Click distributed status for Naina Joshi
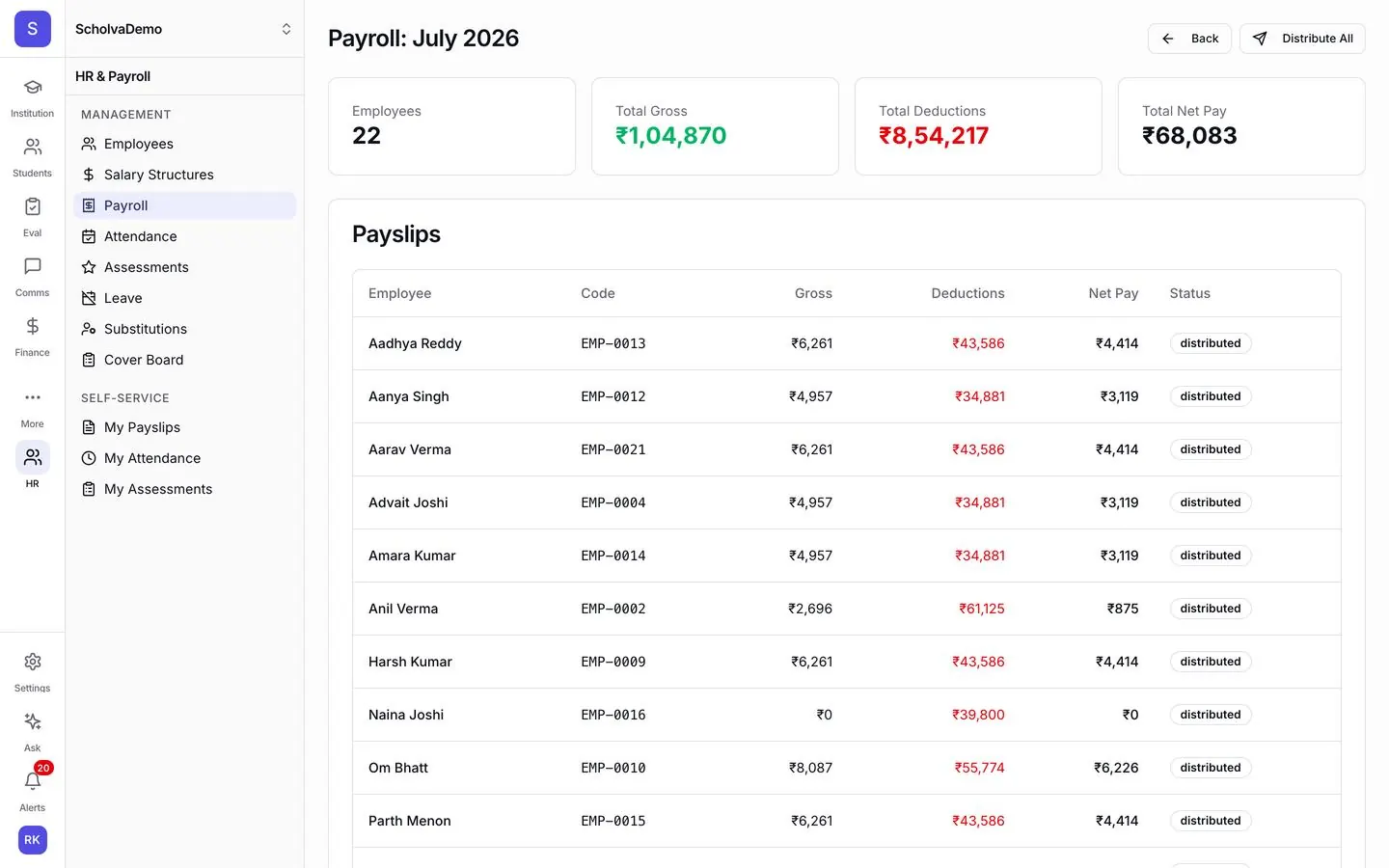This screenshot has width=1389, height=868. click(1211, 715)
